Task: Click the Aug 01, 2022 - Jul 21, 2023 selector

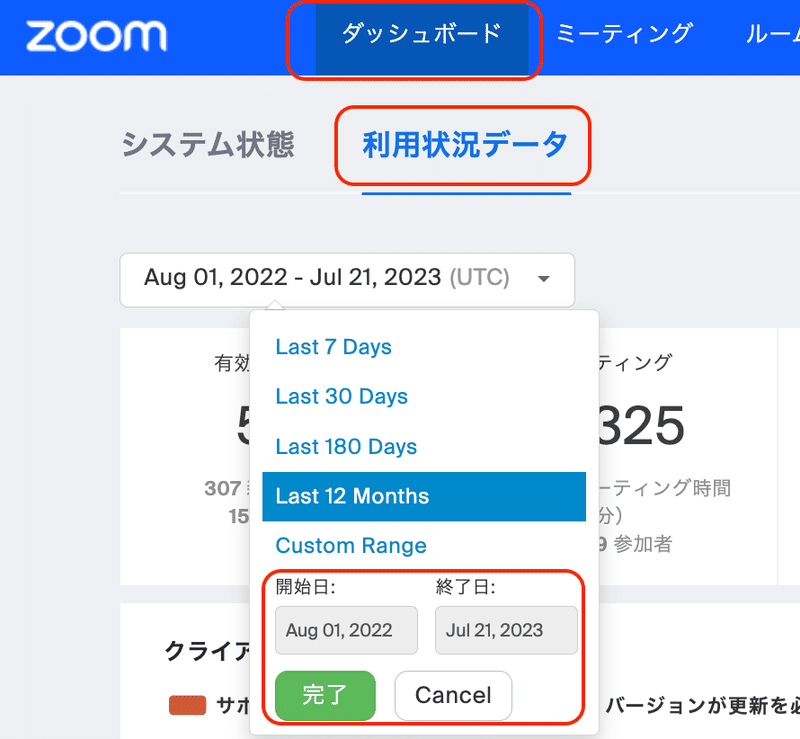Action: point(347,280)
